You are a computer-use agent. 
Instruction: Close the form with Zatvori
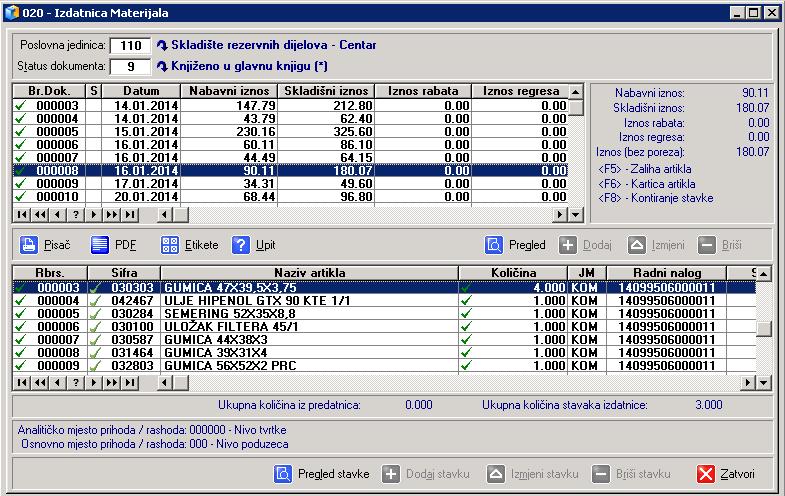pyautogui.click(x=725, y=473)
